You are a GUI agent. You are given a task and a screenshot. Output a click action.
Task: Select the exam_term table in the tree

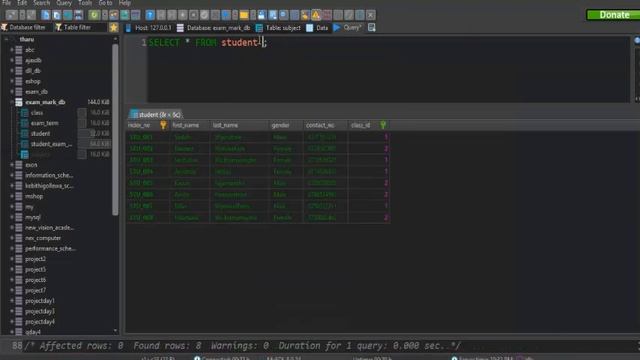coord(44,123)
